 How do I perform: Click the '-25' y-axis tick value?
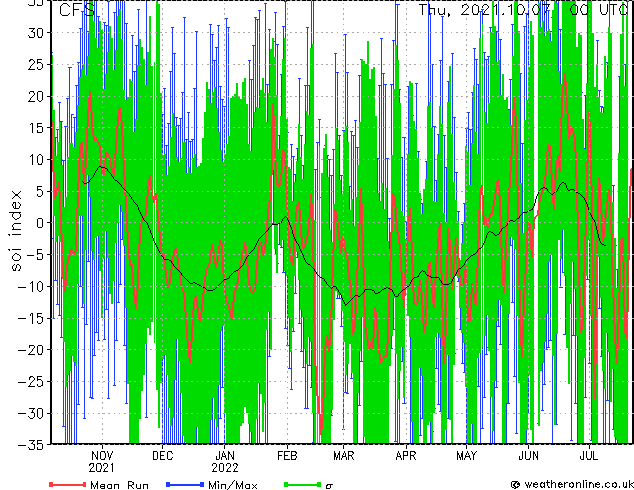(31, 382)
